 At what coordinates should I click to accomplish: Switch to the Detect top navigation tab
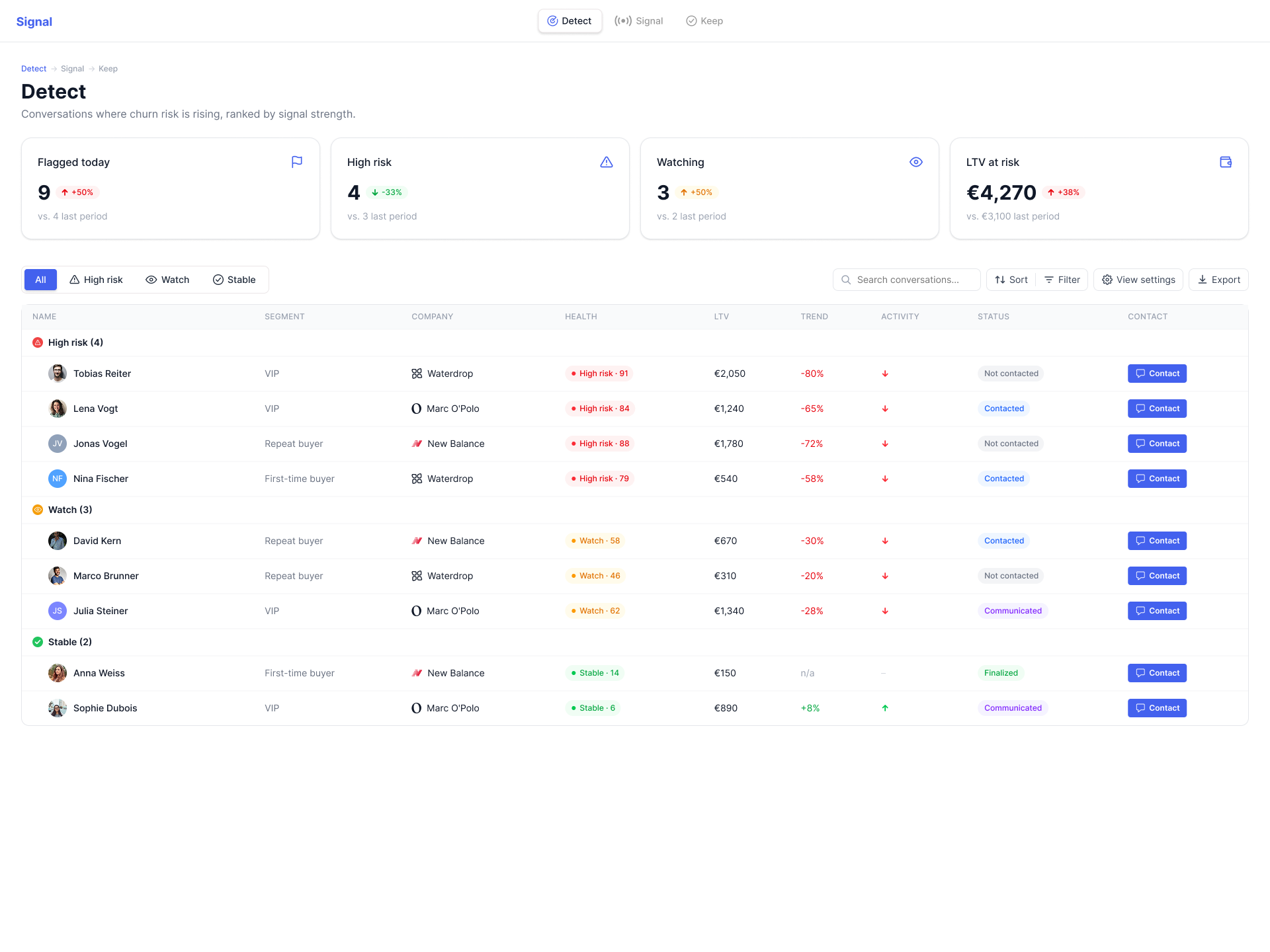[570, 21]
